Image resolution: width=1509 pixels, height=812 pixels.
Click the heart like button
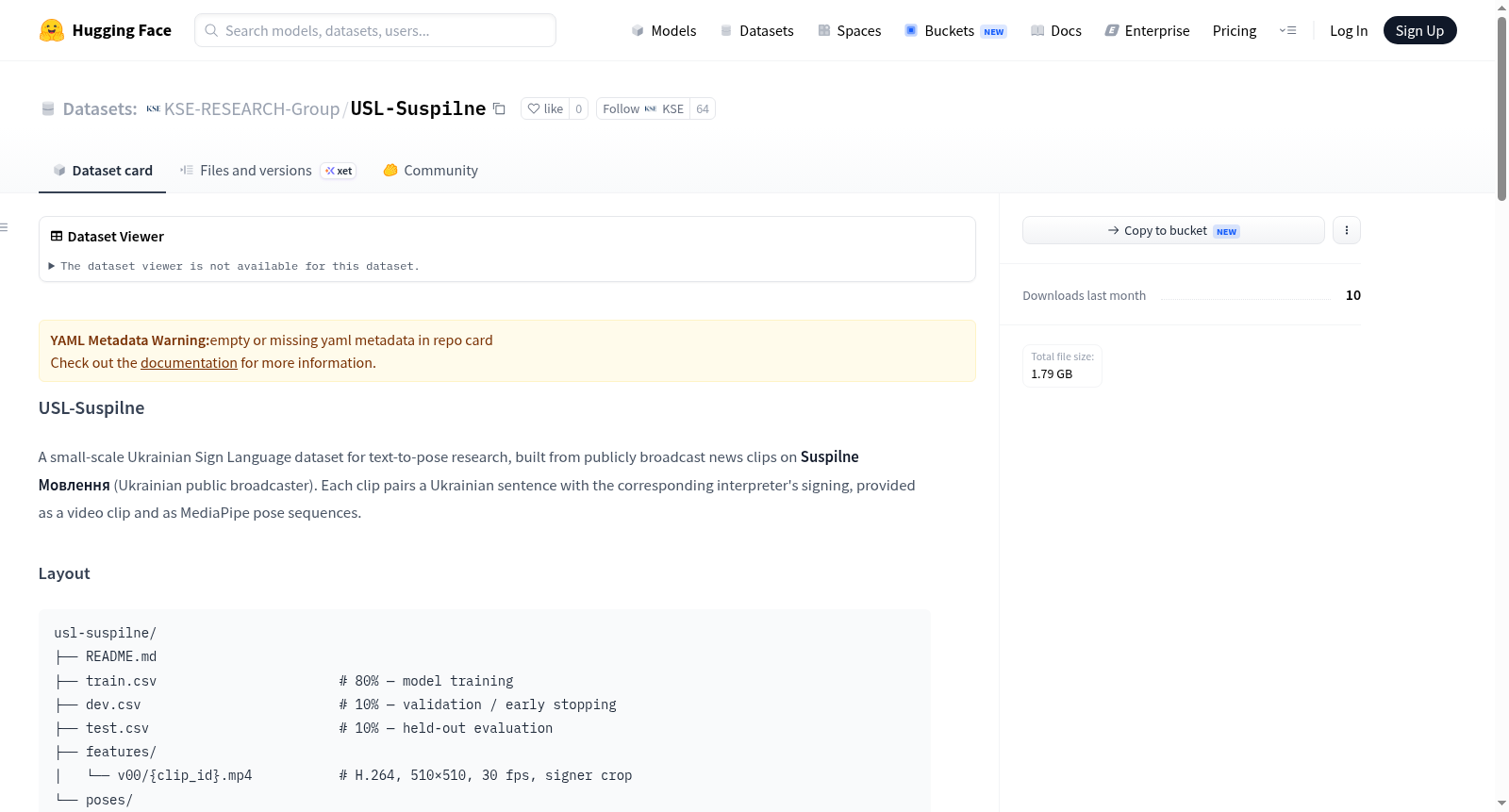point(545,108)
